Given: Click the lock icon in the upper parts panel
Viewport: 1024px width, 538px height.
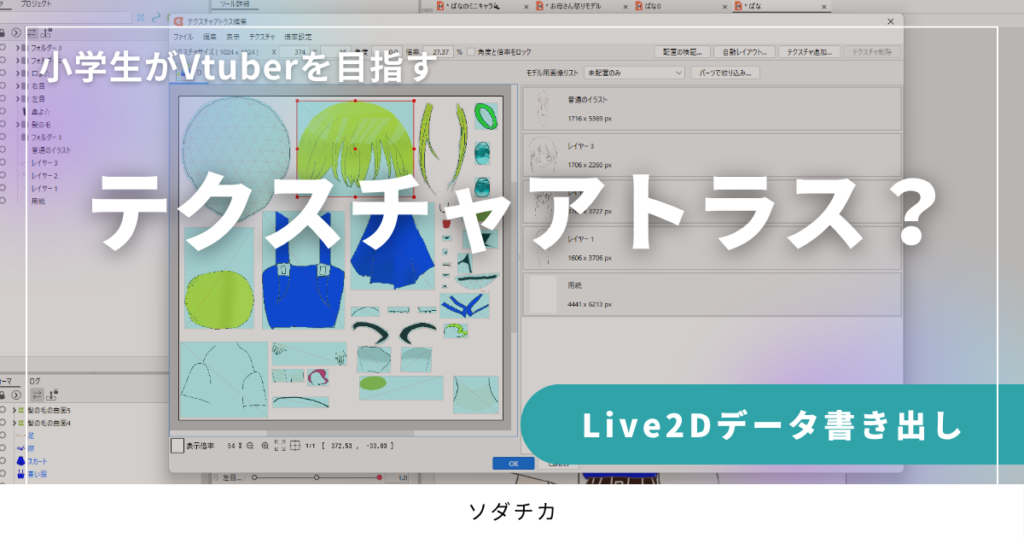Looking at the screenshot, I should point(3,33).
